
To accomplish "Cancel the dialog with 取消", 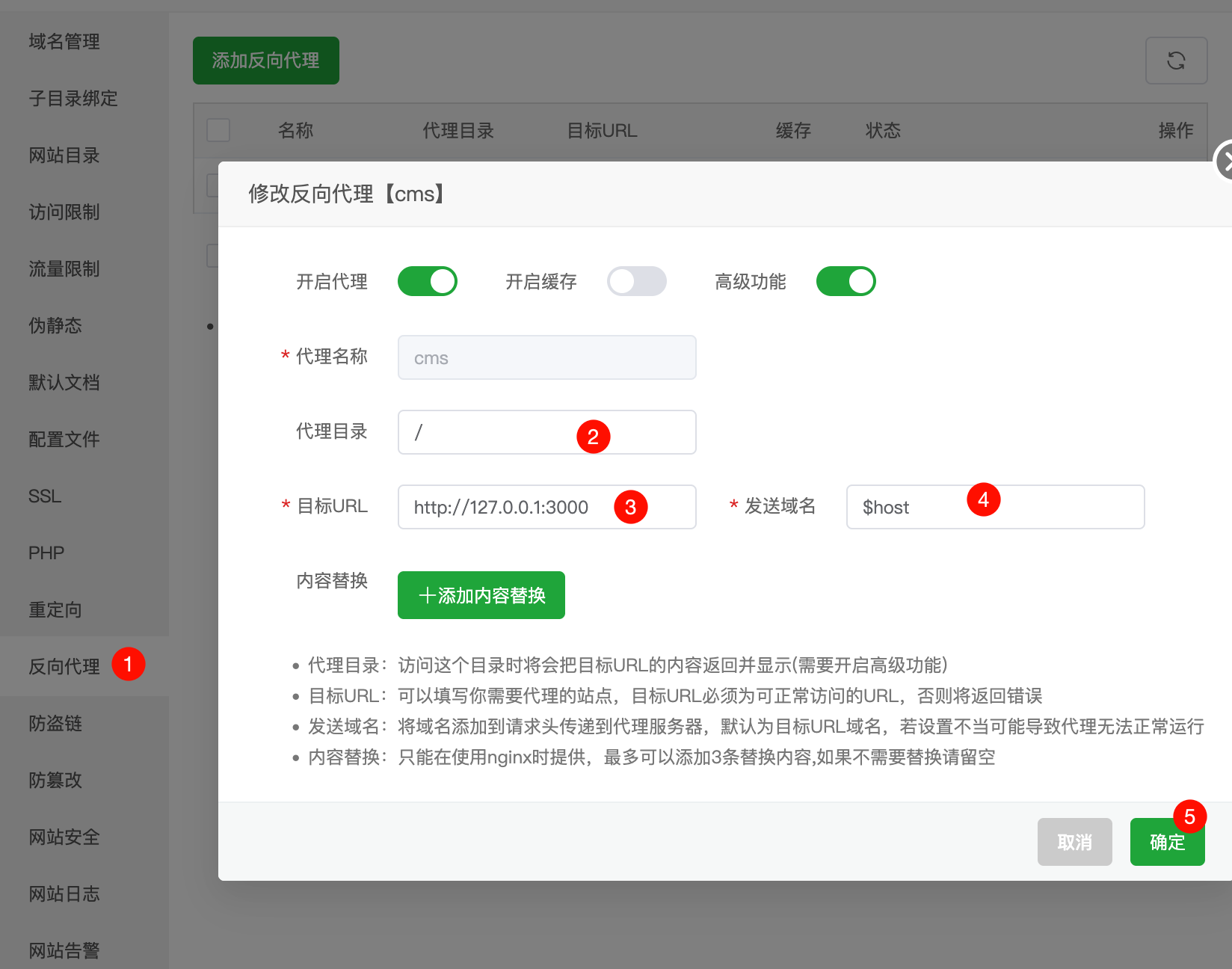I will (x=1074, y=842).
